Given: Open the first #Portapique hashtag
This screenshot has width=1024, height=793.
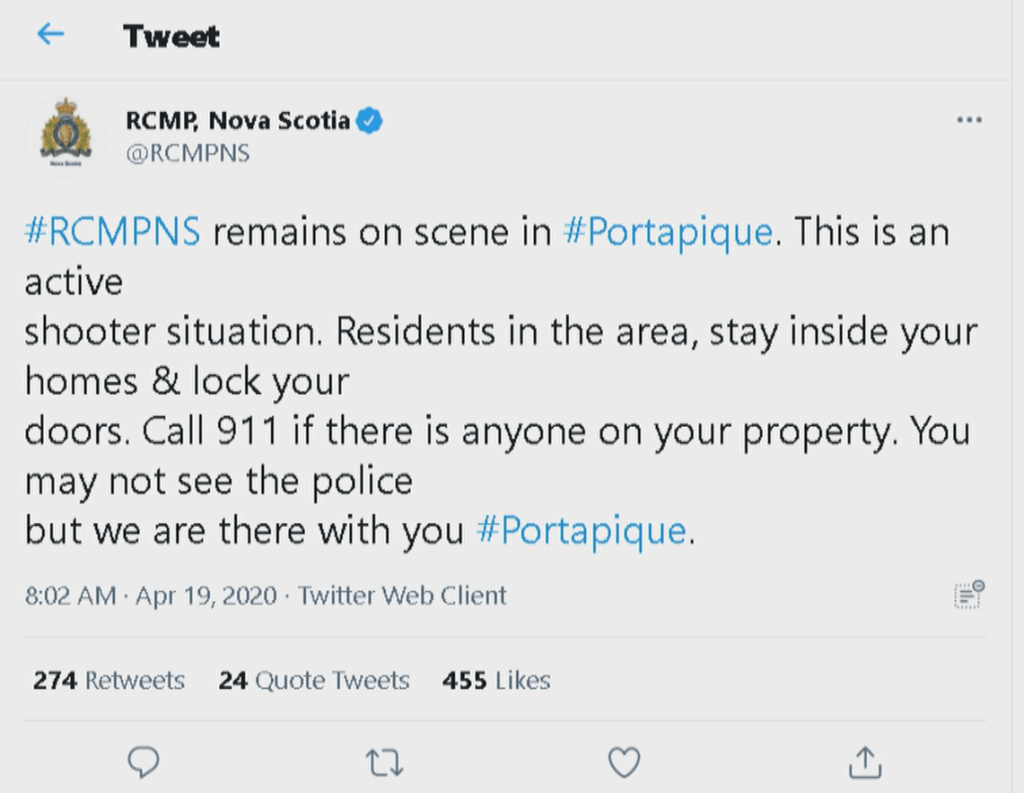Looking at the screenshot, I should (668, 231).
